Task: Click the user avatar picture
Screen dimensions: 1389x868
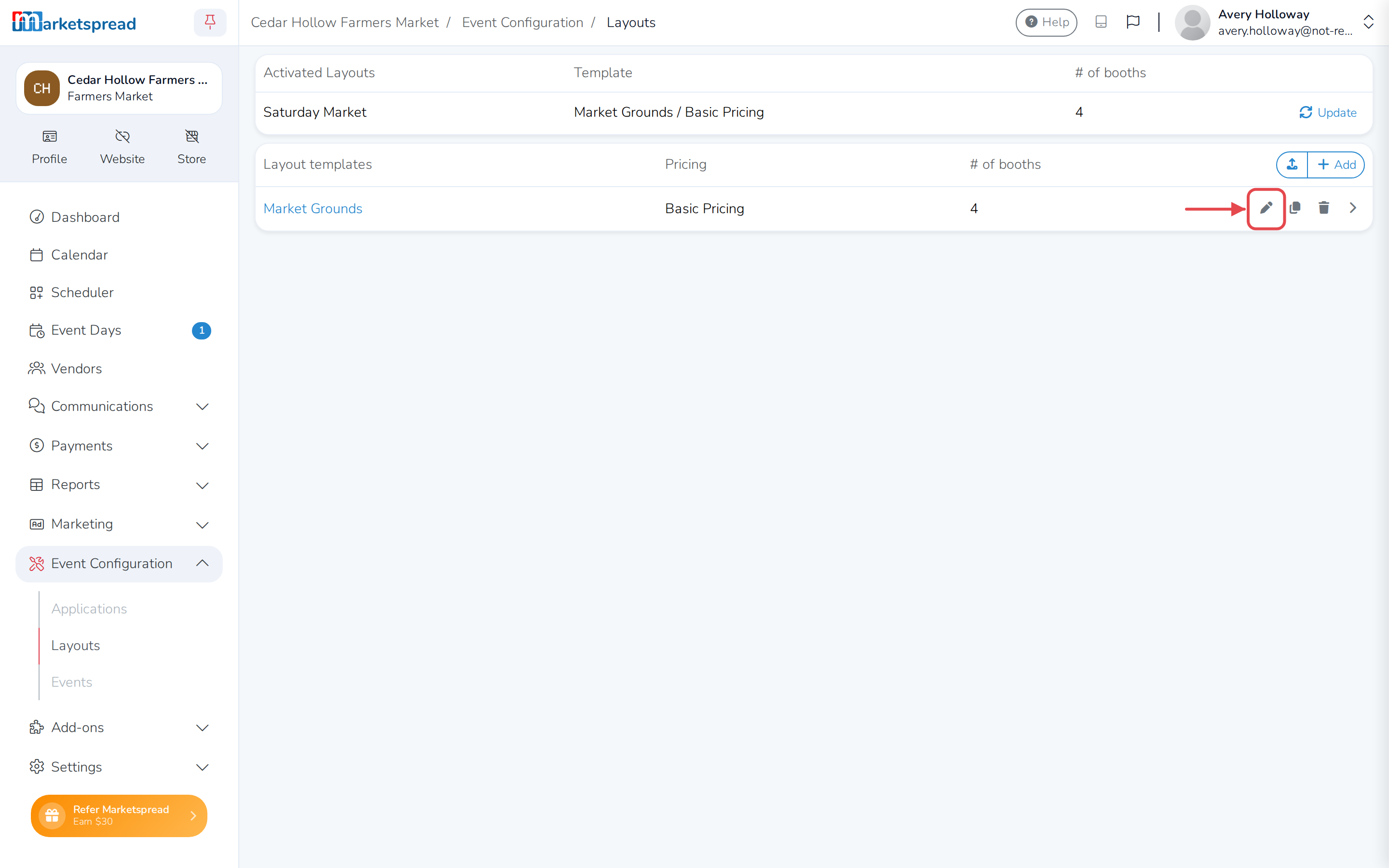Action: pos(1193,22)
